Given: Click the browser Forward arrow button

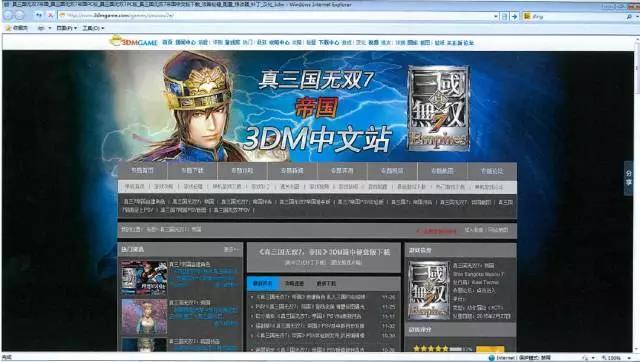Looking at the screenshot, I should [x=19, y=16].
